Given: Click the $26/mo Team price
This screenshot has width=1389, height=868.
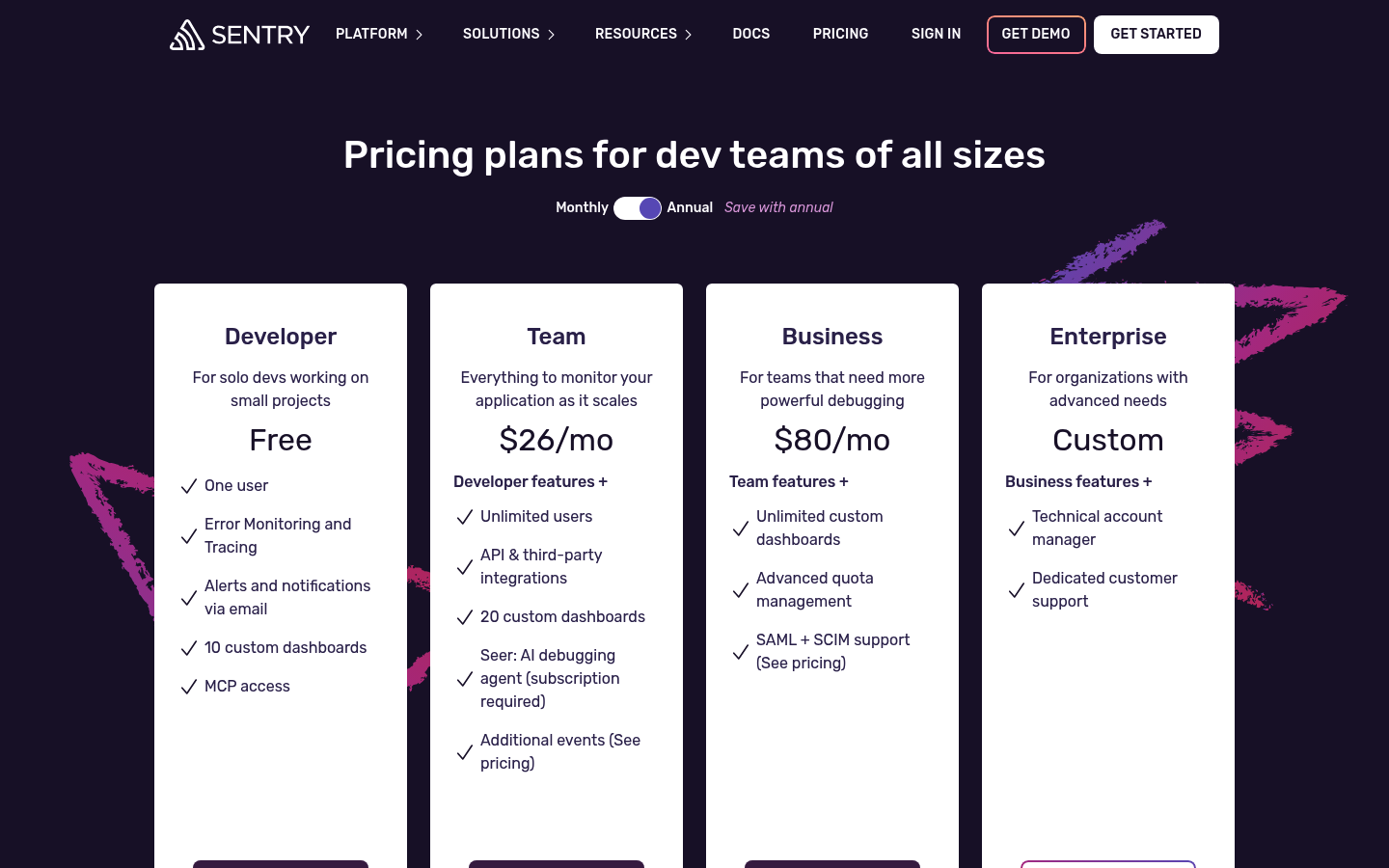Looking at the screenshot, I should (x=557, y=440).
